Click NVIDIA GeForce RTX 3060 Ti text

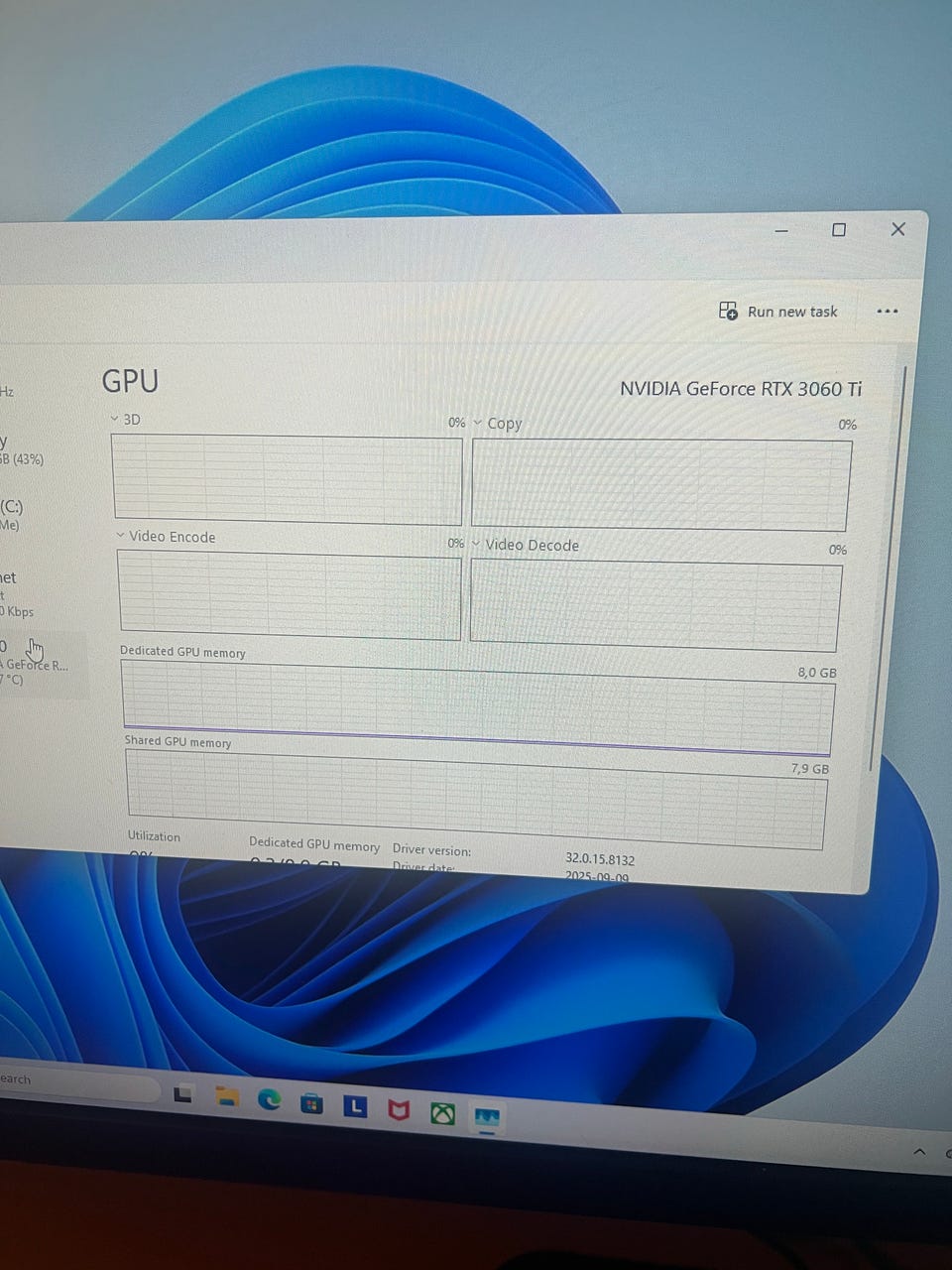click(741, 389)
